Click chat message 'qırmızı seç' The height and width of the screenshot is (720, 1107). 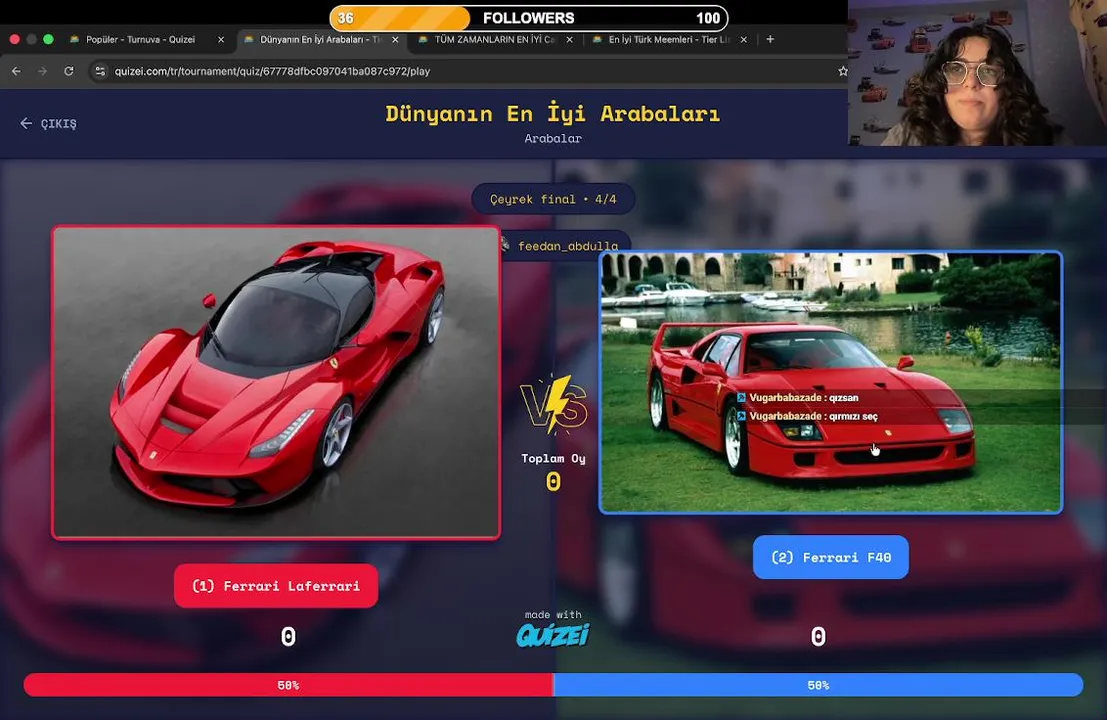[x=853, y=416]
